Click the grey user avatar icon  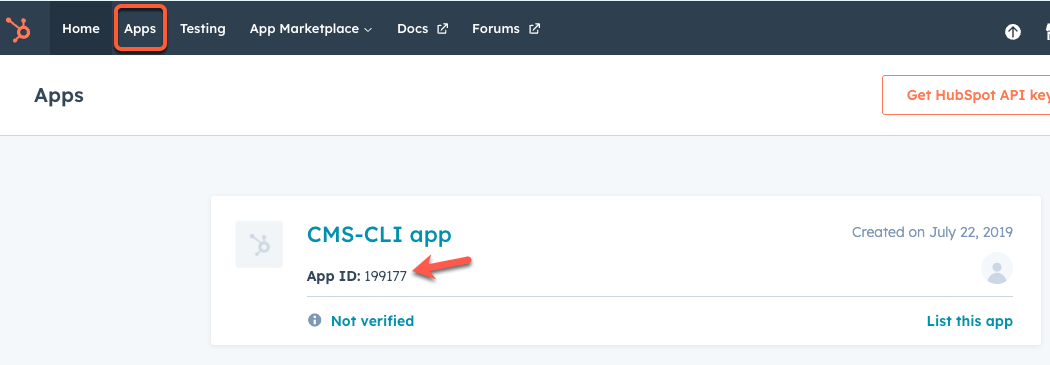point(996,269)
